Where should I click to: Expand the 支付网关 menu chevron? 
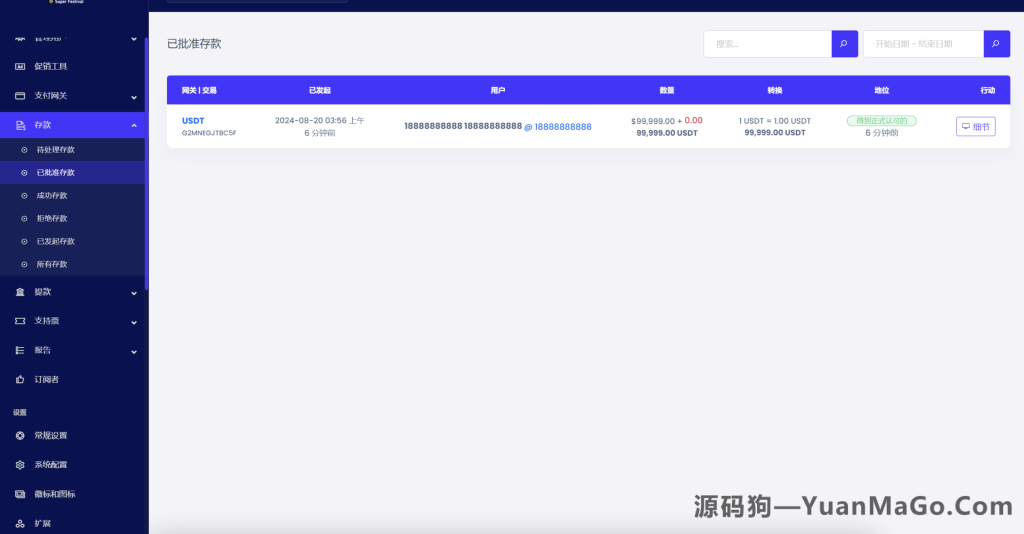click(134, 97)
